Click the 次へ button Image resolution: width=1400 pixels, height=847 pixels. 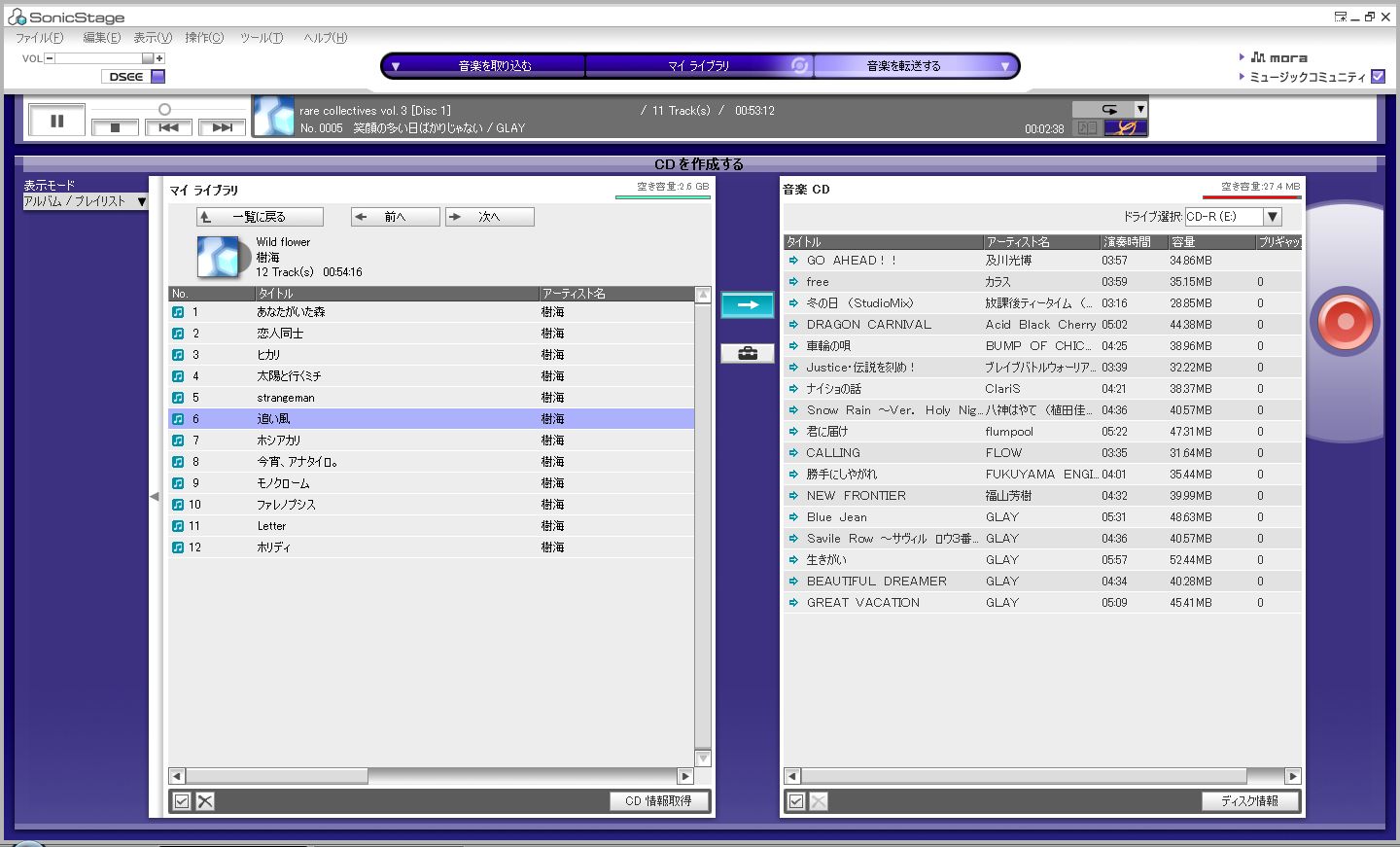click(490, 217)
